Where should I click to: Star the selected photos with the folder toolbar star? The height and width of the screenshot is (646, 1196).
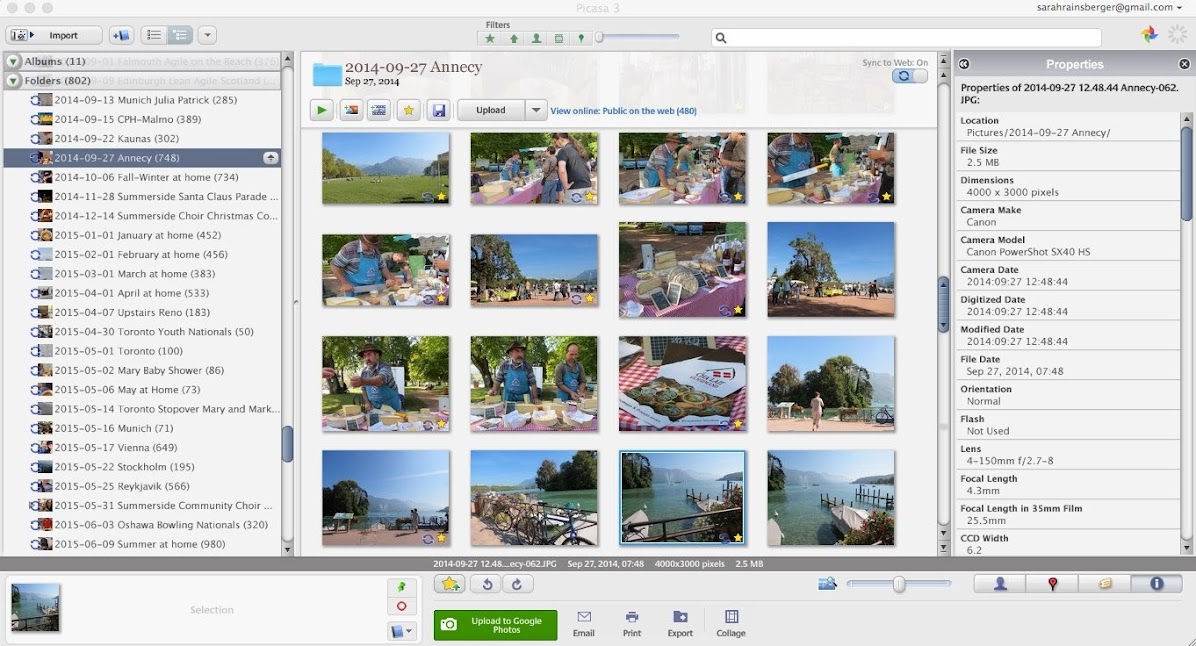pyautogui.click(x=409, y=111)
